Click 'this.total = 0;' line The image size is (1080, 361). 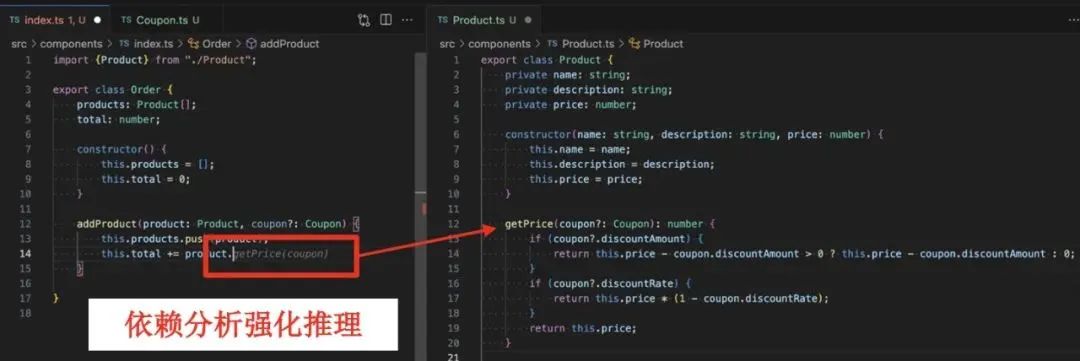pos(145,178)
